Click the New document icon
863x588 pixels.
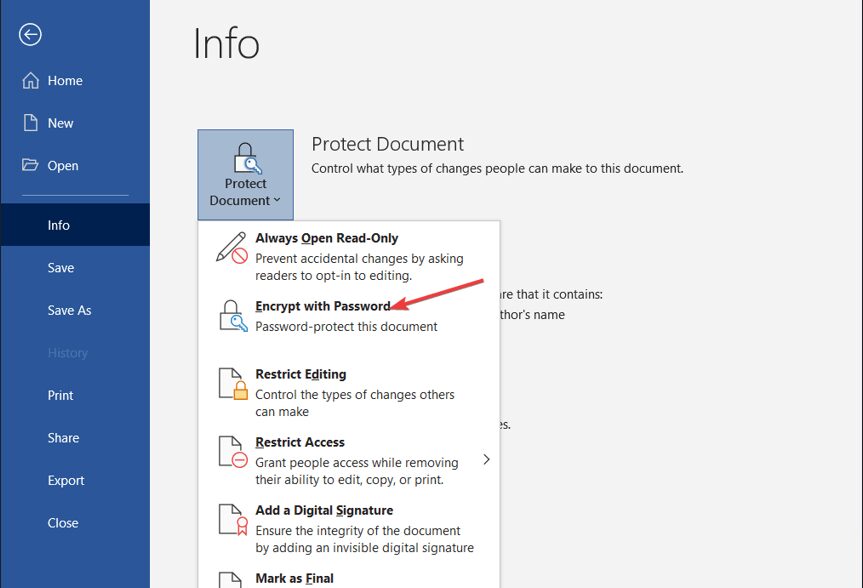[31, 123]
